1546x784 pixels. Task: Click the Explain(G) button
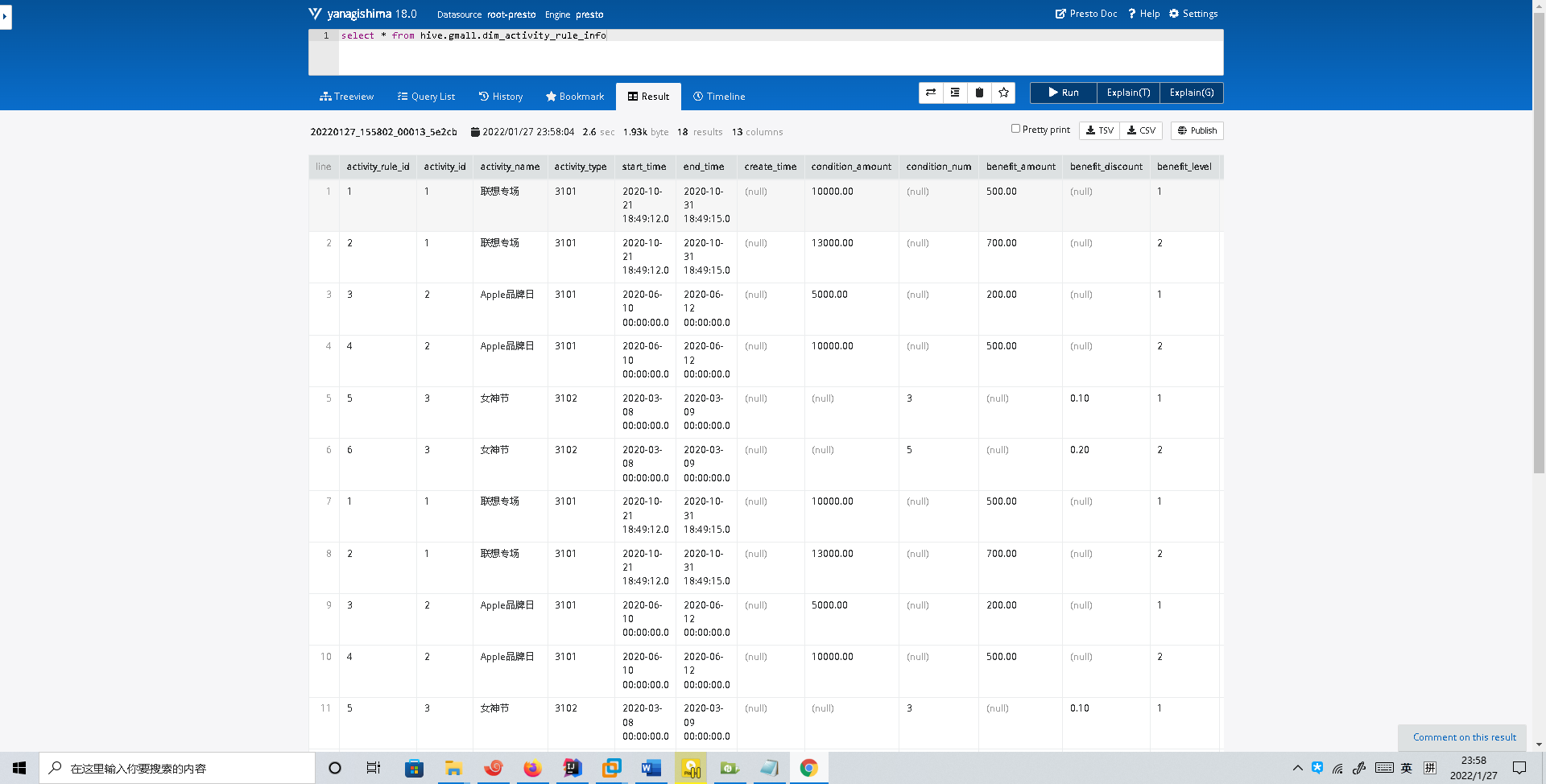click(x=1192, y=93)
